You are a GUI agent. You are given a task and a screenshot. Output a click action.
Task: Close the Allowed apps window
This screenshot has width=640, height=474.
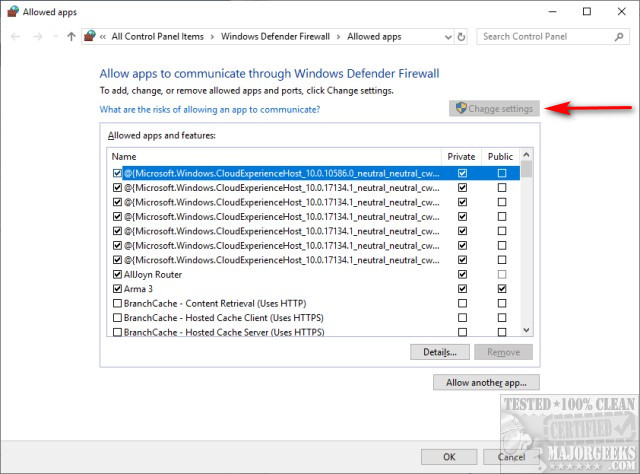[x=622, y=12]
